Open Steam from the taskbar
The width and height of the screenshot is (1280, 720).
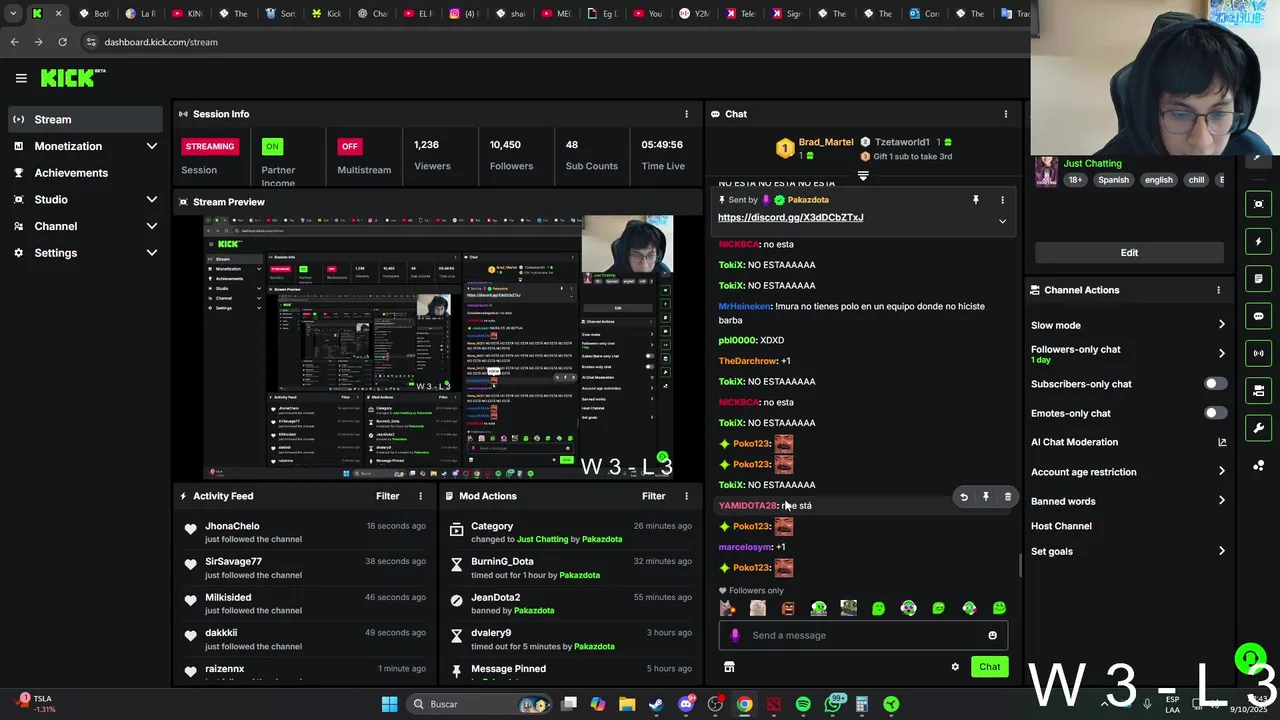tap(656, 704)
